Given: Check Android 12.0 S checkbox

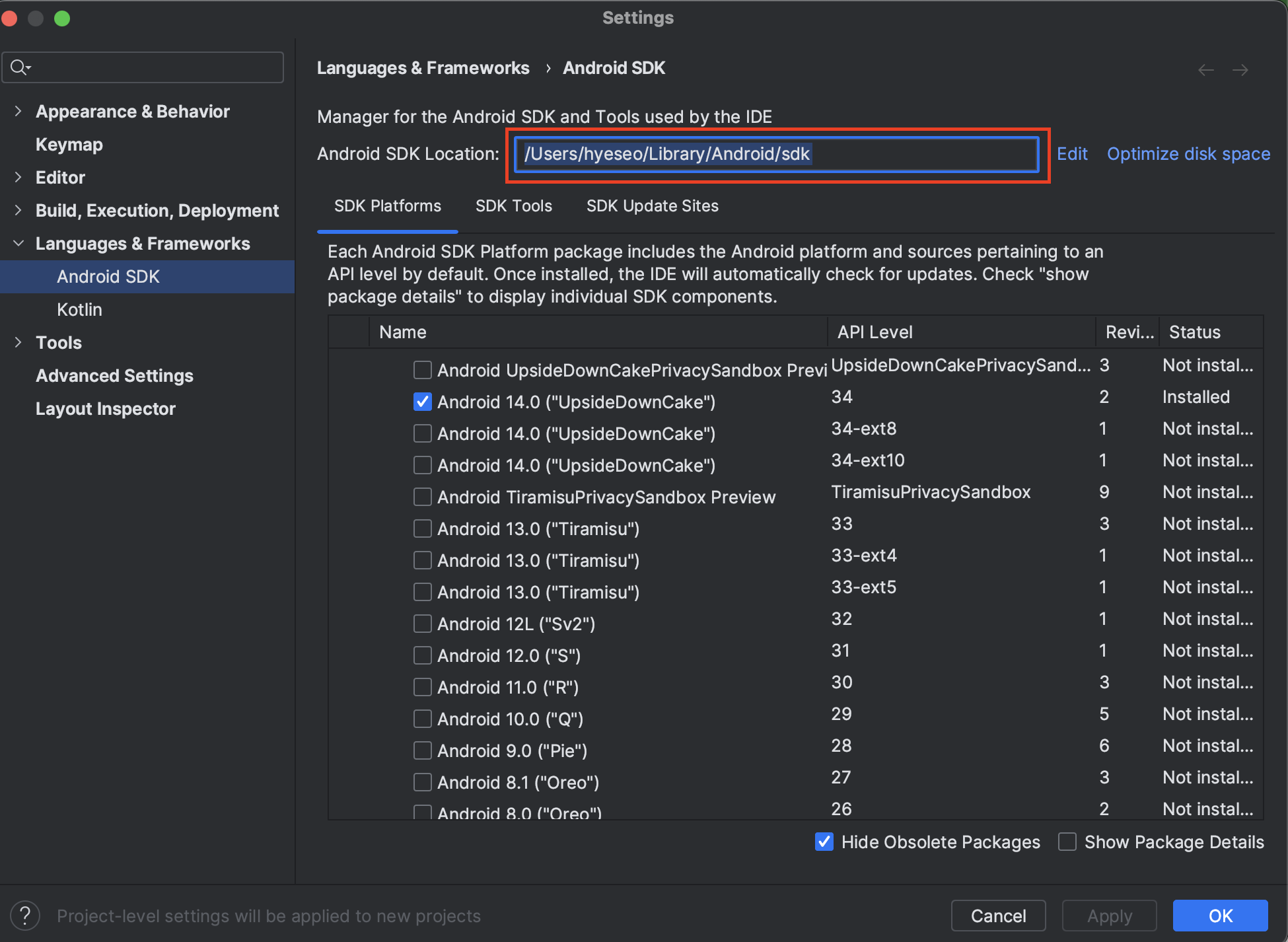Looking at the screenshot, I should coord(423,655).
